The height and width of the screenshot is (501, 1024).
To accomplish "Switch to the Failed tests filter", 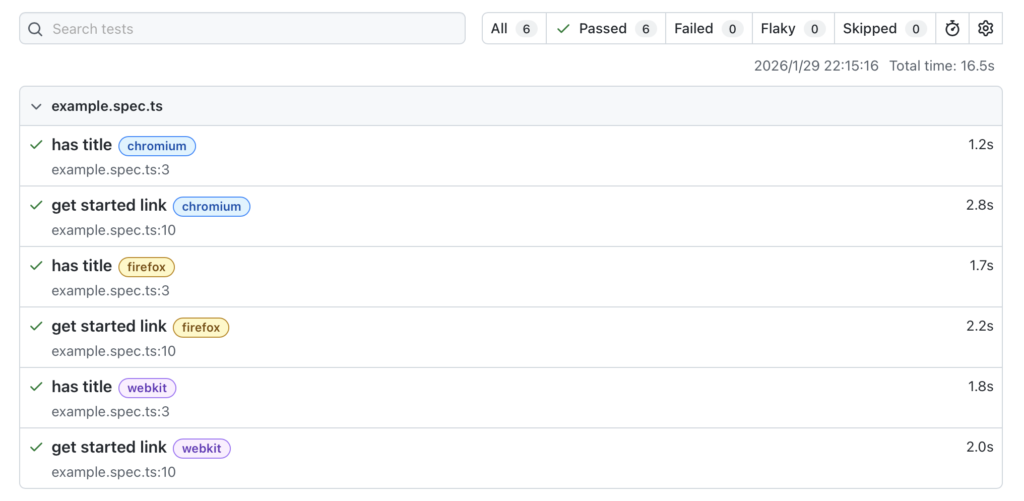I will 706,29.
